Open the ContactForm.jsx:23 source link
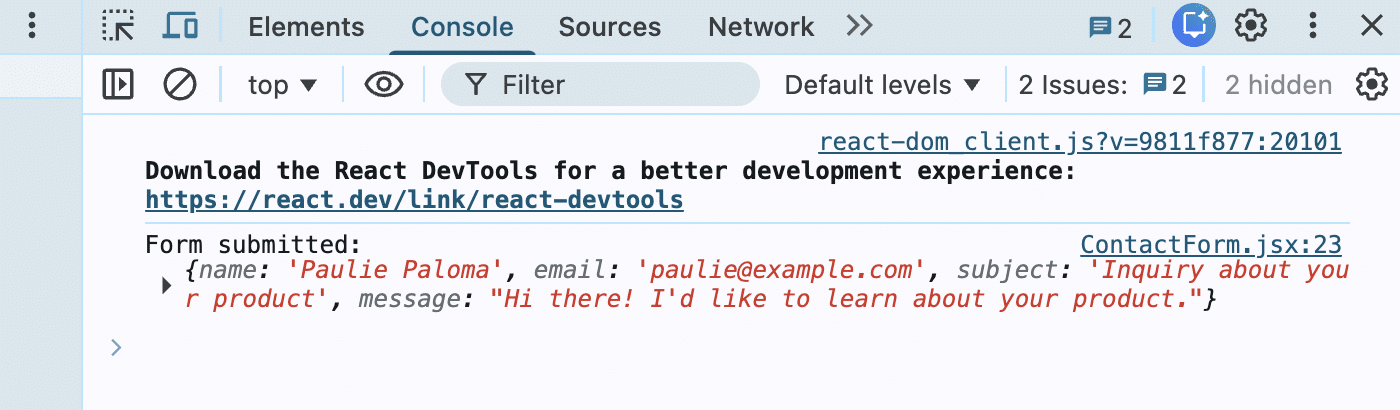 coord(1210,245)
